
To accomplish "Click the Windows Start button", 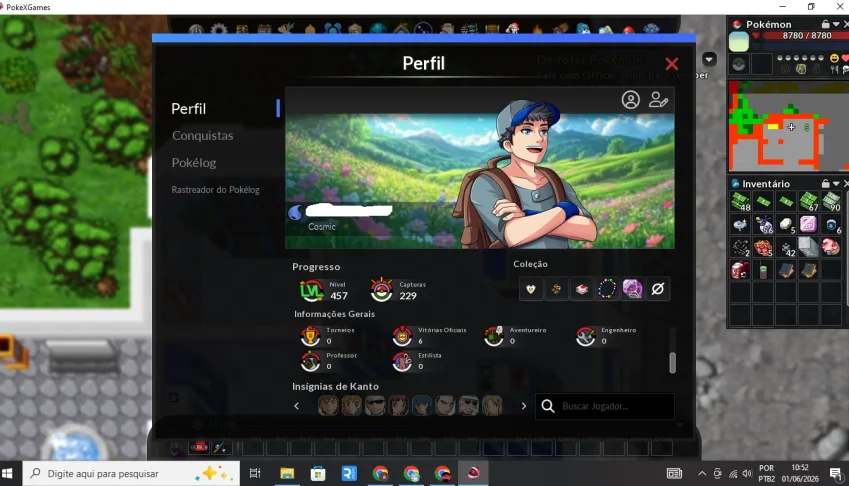I will [8, 474].
